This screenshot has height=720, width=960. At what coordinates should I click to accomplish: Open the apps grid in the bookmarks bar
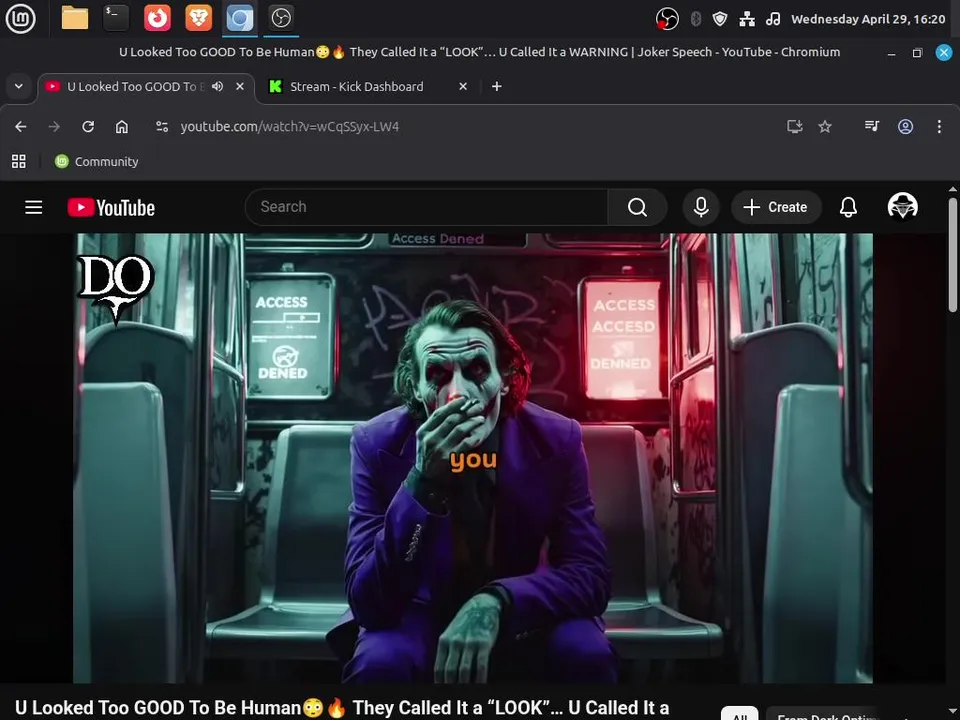19,162
